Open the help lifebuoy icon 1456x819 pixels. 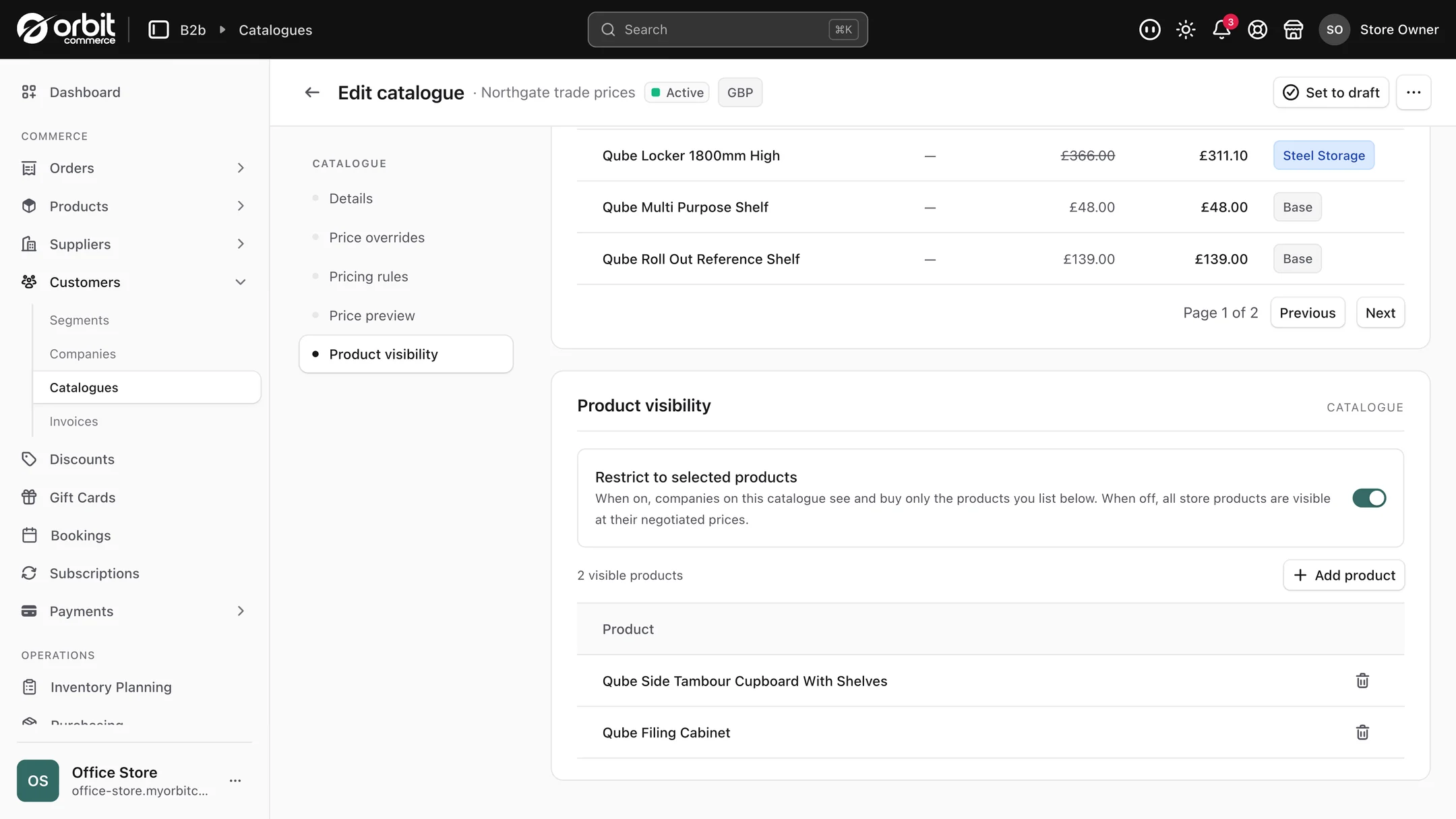[1257, 30]
